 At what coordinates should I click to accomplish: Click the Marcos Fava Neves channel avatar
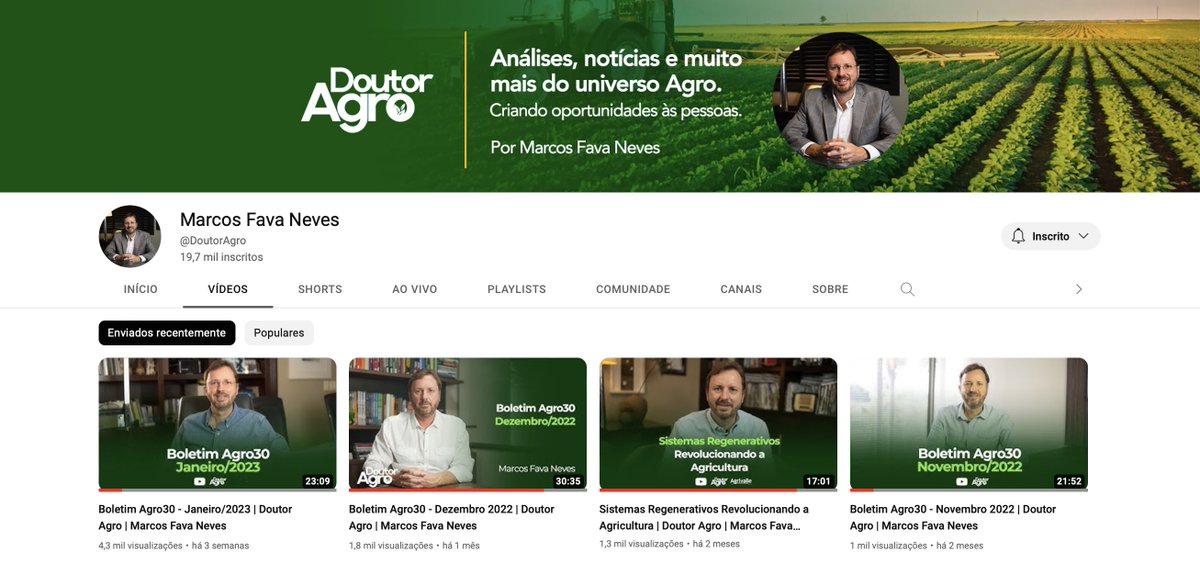tap(130, 236)
